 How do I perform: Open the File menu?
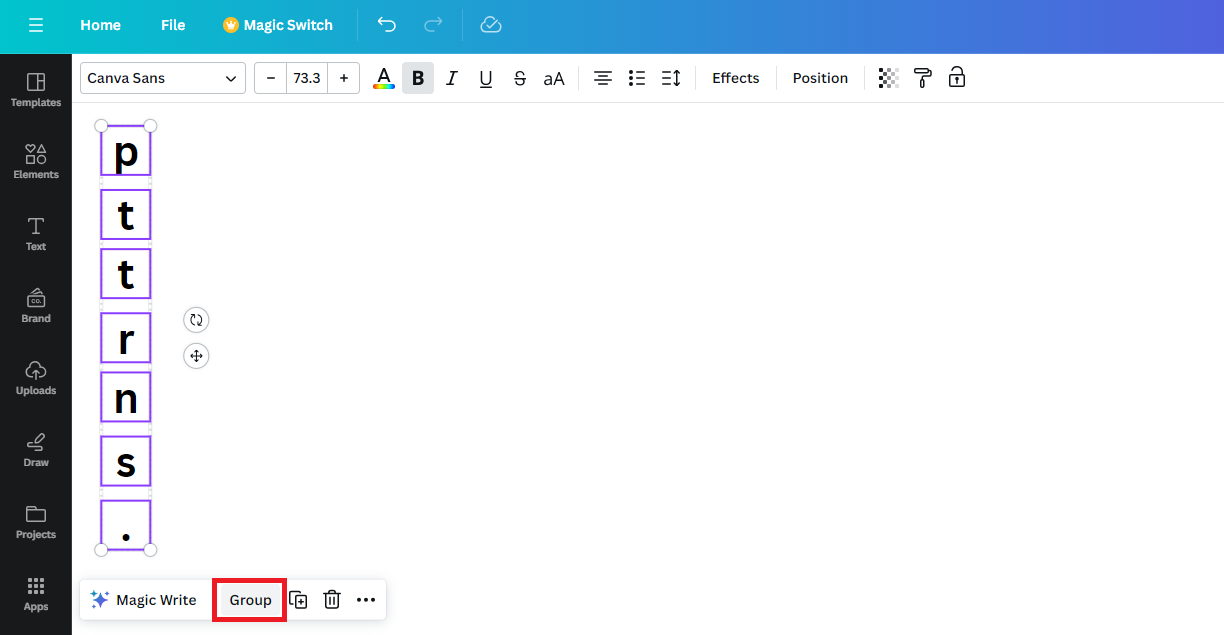[x=173, y=25]
